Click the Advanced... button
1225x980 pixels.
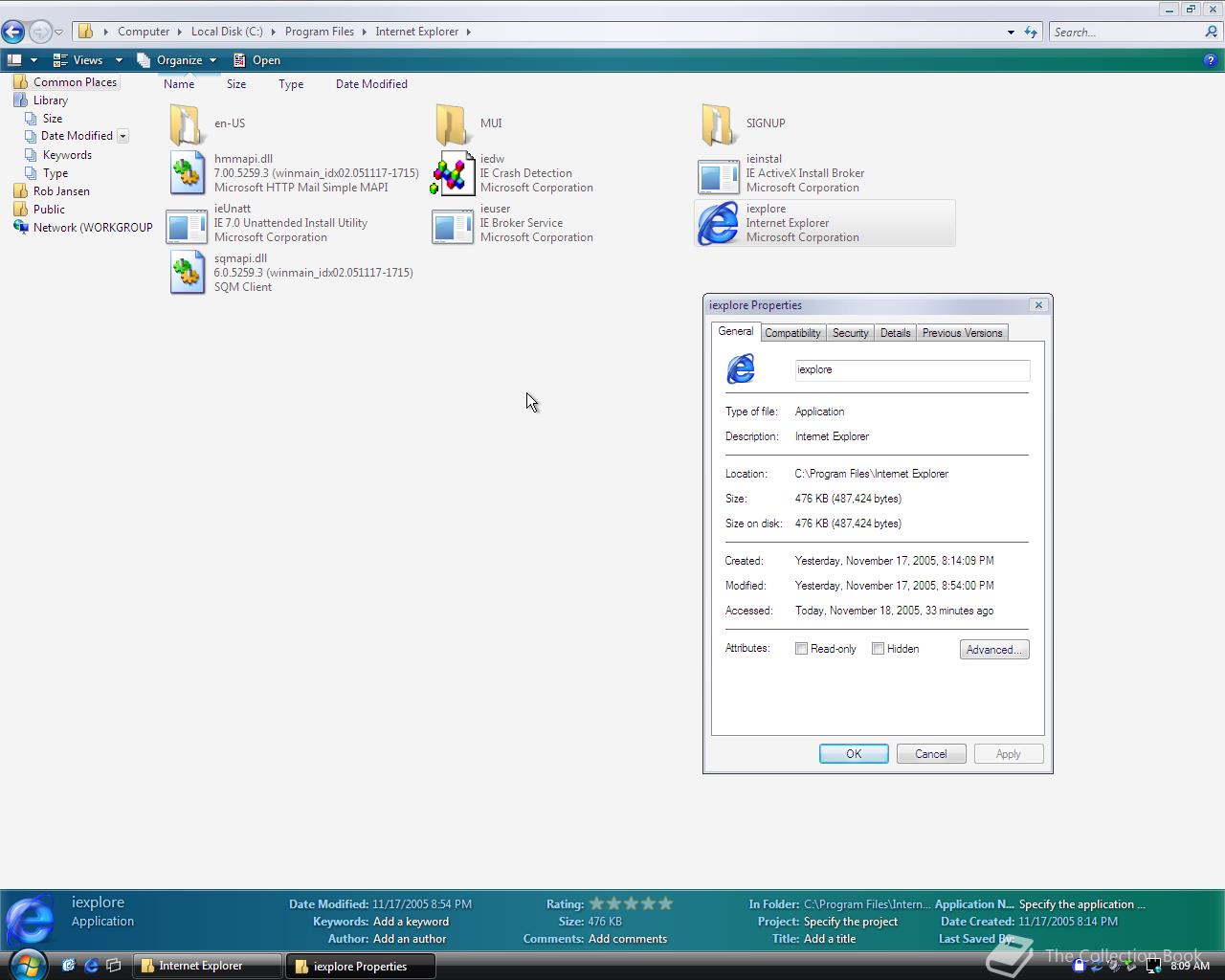pyautogui.click(x=994, y=650)
